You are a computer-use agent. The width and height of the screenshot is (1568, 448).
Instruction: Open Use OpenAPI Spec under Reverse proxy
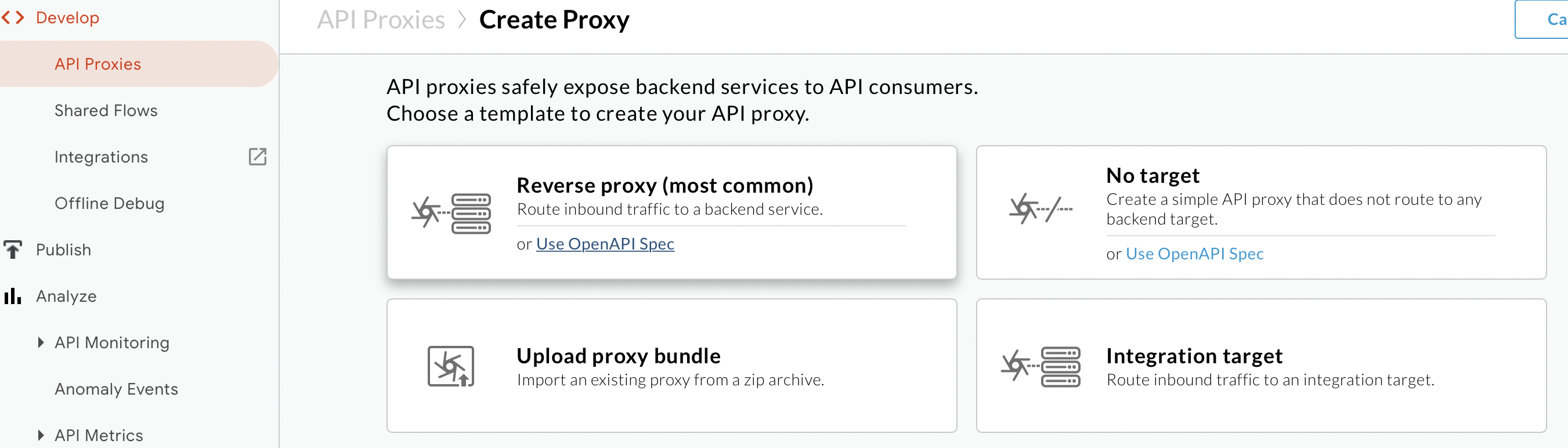pos(605,244)
